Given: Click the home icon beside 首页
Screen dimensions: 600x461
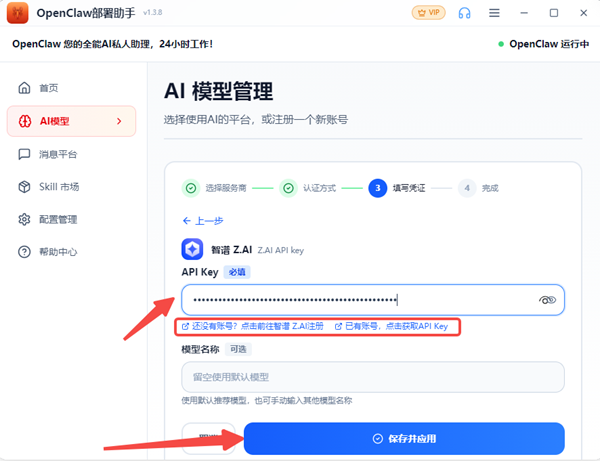Looking at the screenshot, I should point(24,88).
